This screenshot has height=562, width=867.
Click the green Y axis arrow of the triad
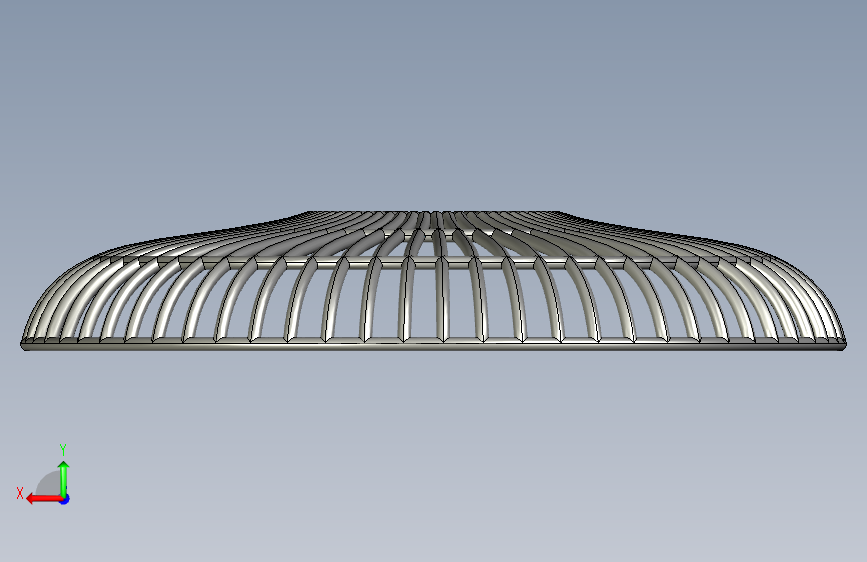click(x=64, y=479)
